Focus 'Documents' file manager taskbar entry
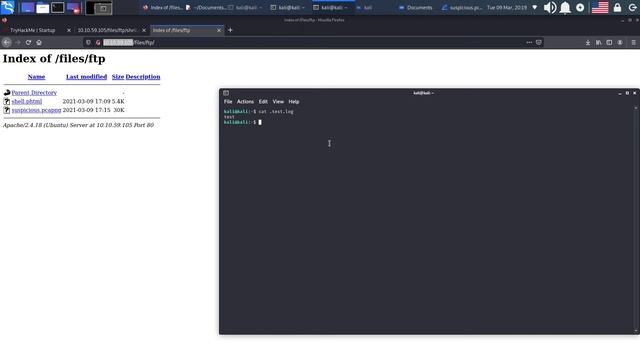 (x=416, y=7)
